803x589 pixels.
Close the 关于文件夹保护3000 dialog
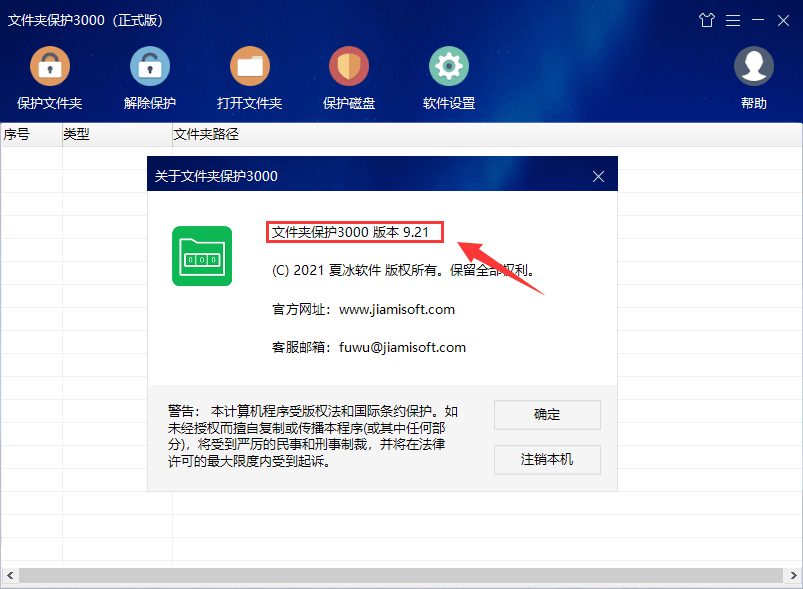coord(598,177)
